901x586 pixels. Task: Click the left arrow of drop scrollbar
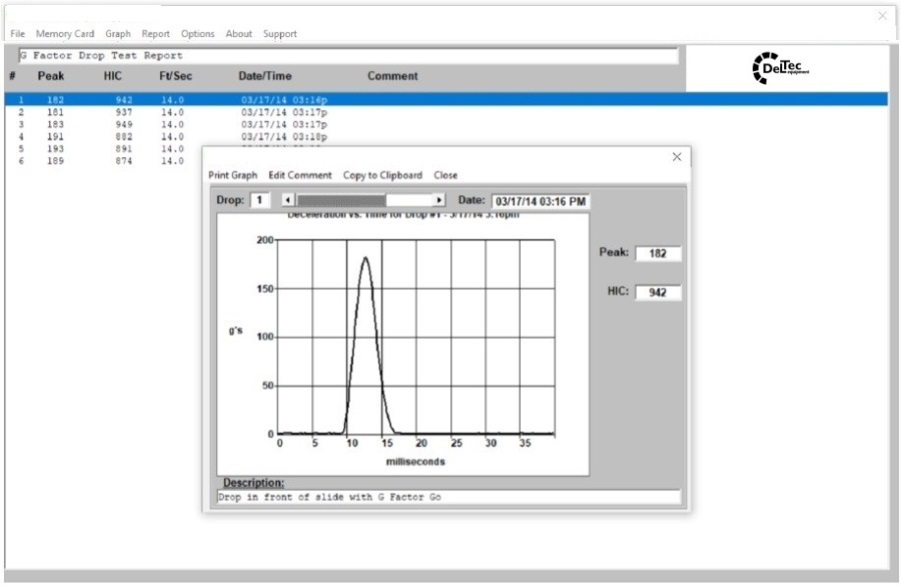(x=288, y=201)
